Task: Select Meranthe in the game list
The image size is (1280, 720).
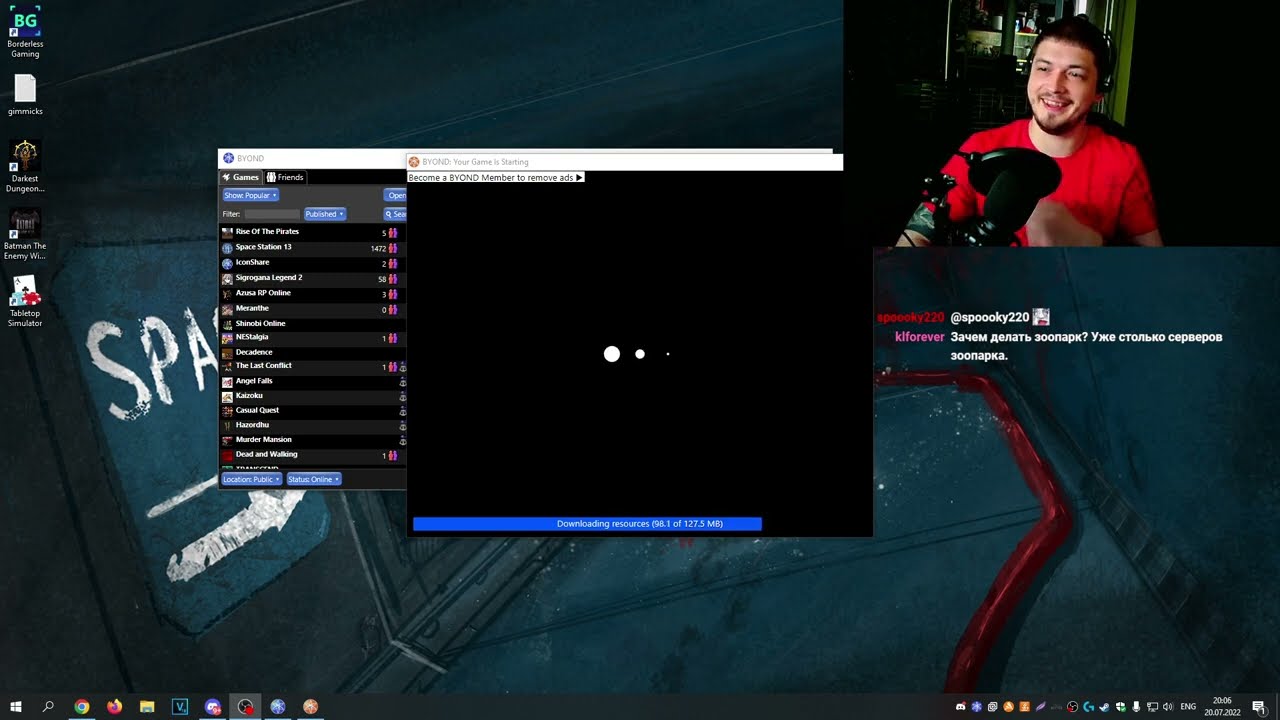Action: [312, 309]
